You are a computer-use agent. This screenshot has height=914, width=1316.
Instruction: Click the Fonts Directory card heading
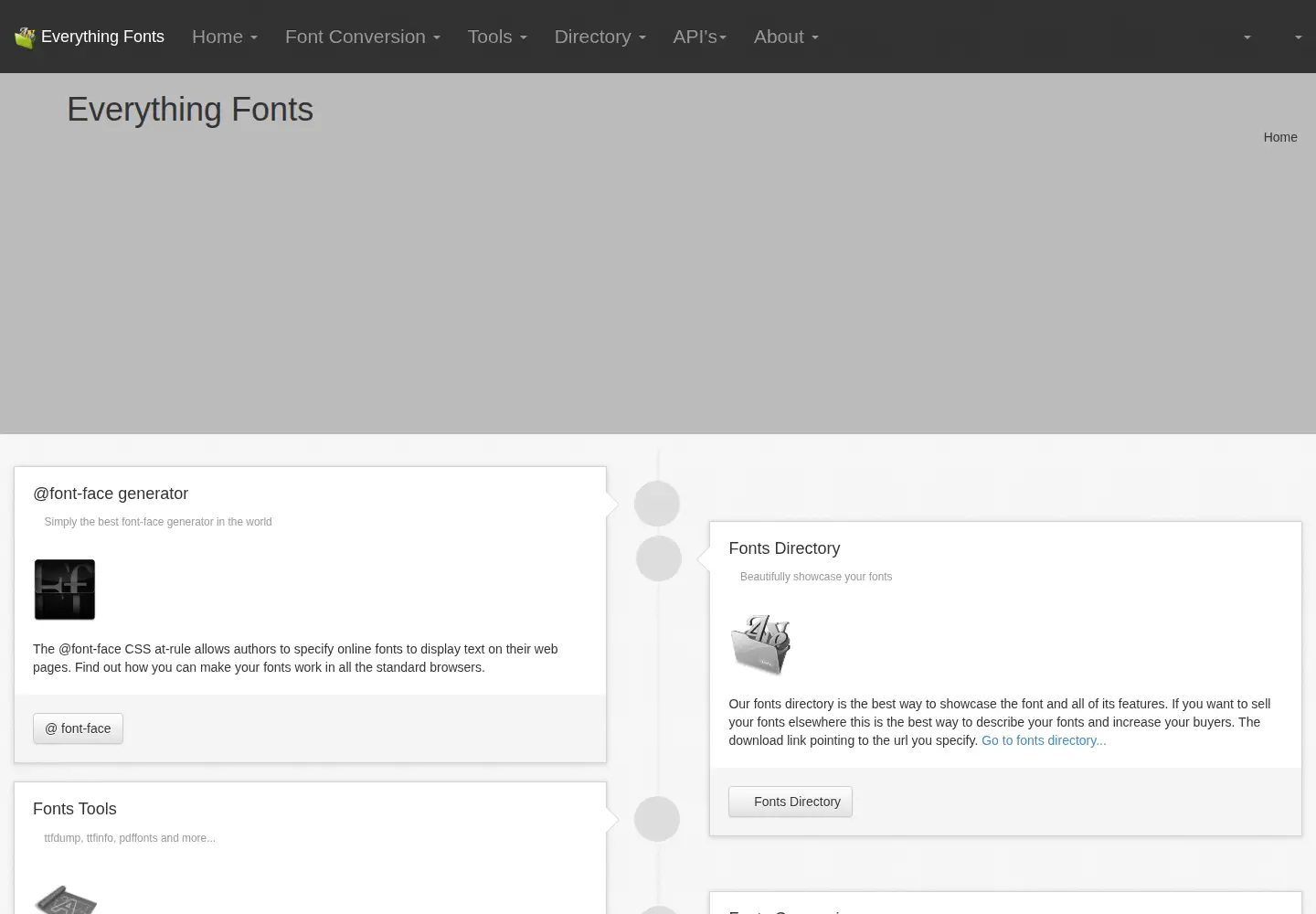click(x=784, y=548)
